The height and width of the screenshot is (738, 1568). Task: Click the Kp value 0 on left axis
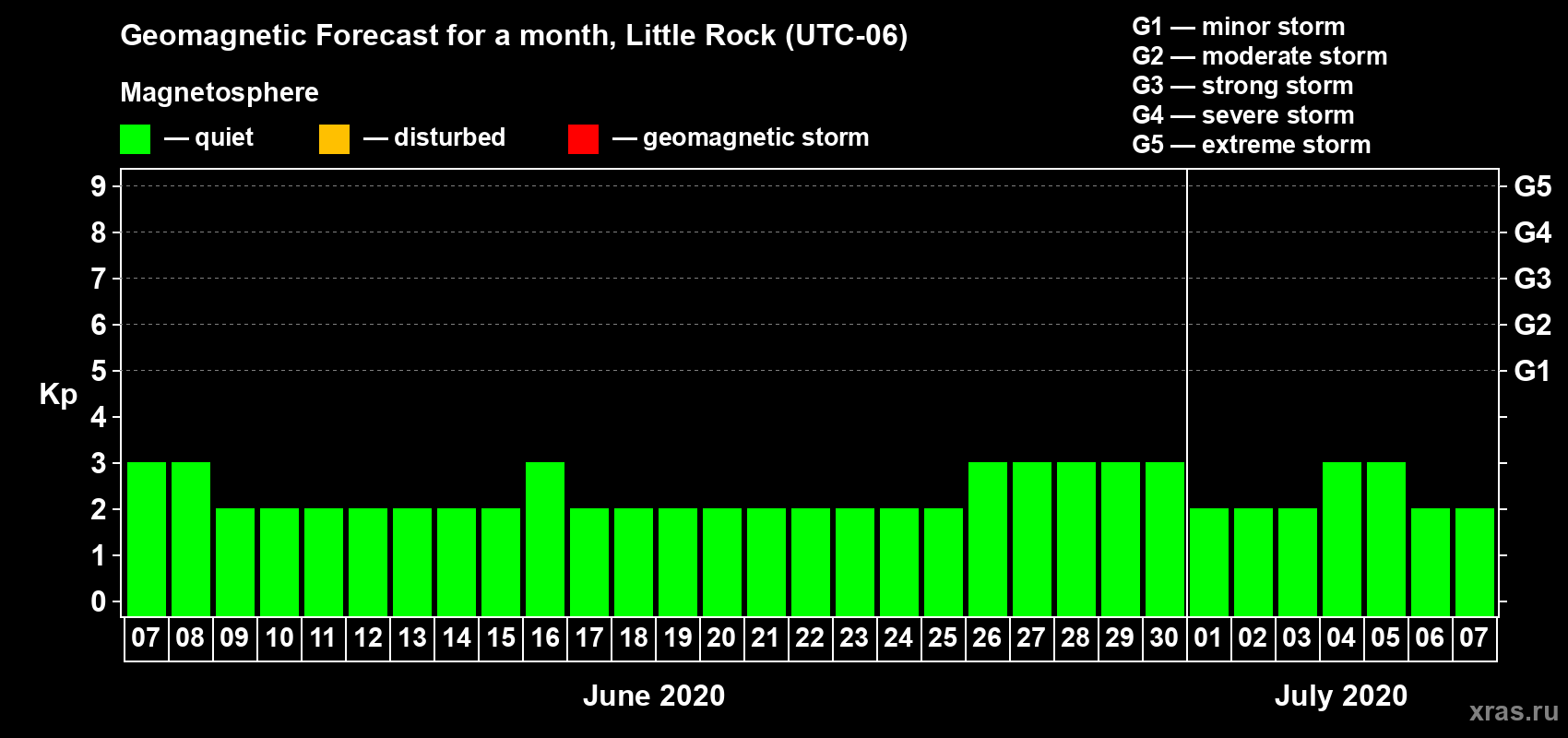[x=99, y=601]
